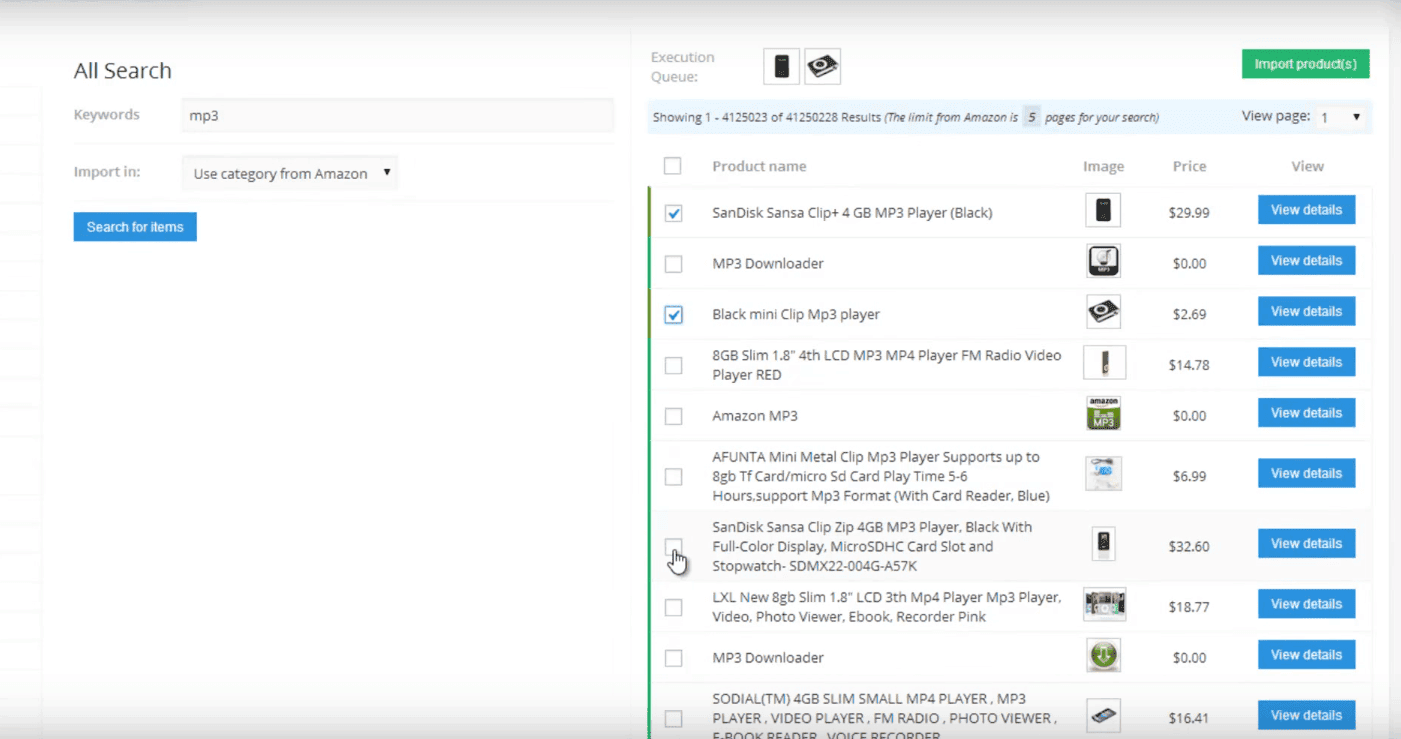Screen dimensions: 1401x739
Task: Check AFUNTA Mini Metal Clip checkbox
Action: 673,477
